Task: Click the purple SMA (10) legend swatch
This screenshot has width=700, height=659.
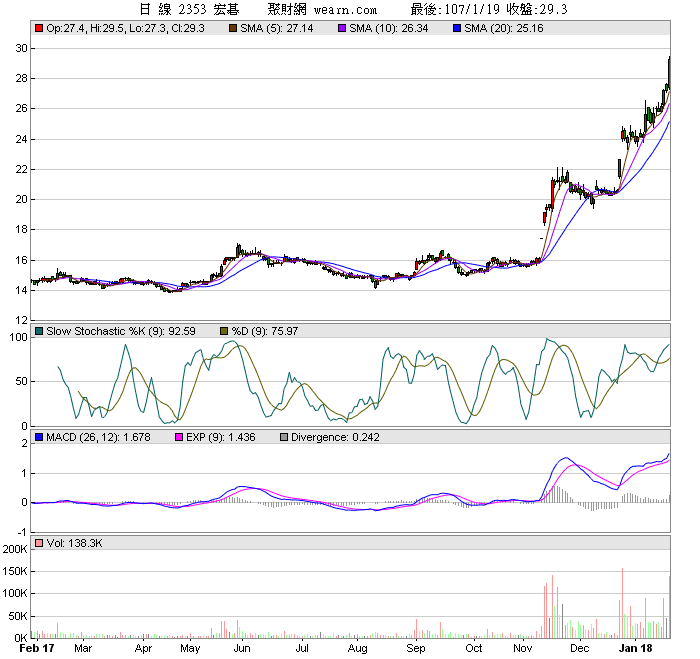Action: coord(342,28)
